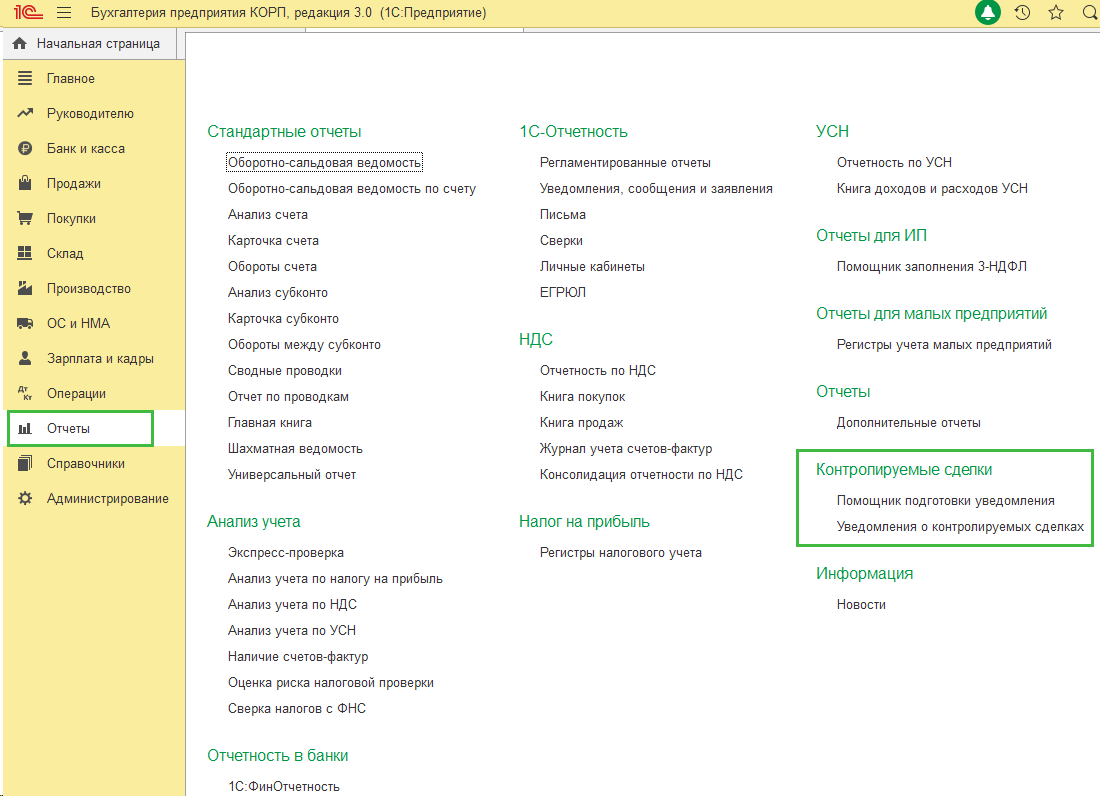Open Уведомления о контролируемых сделках
This screenshot has height=796, width=1100.
pos(960,527)
